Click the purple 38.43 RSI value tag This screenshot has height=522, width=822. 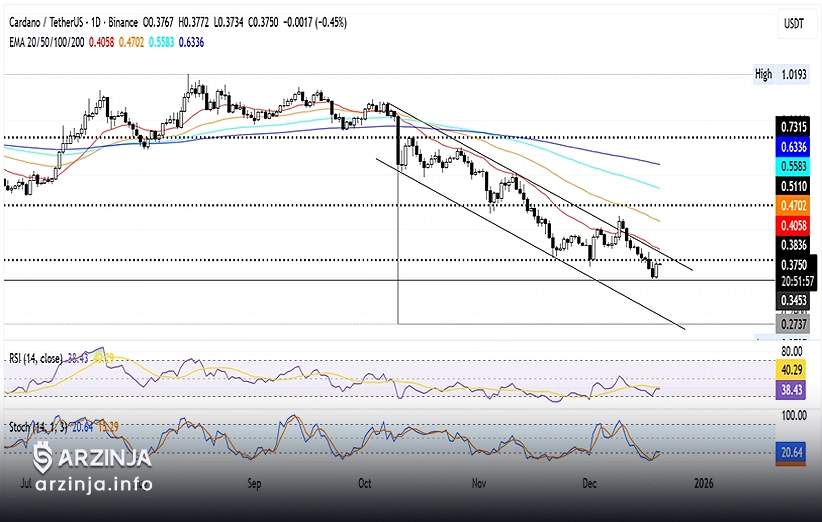(x=790, y=388)
